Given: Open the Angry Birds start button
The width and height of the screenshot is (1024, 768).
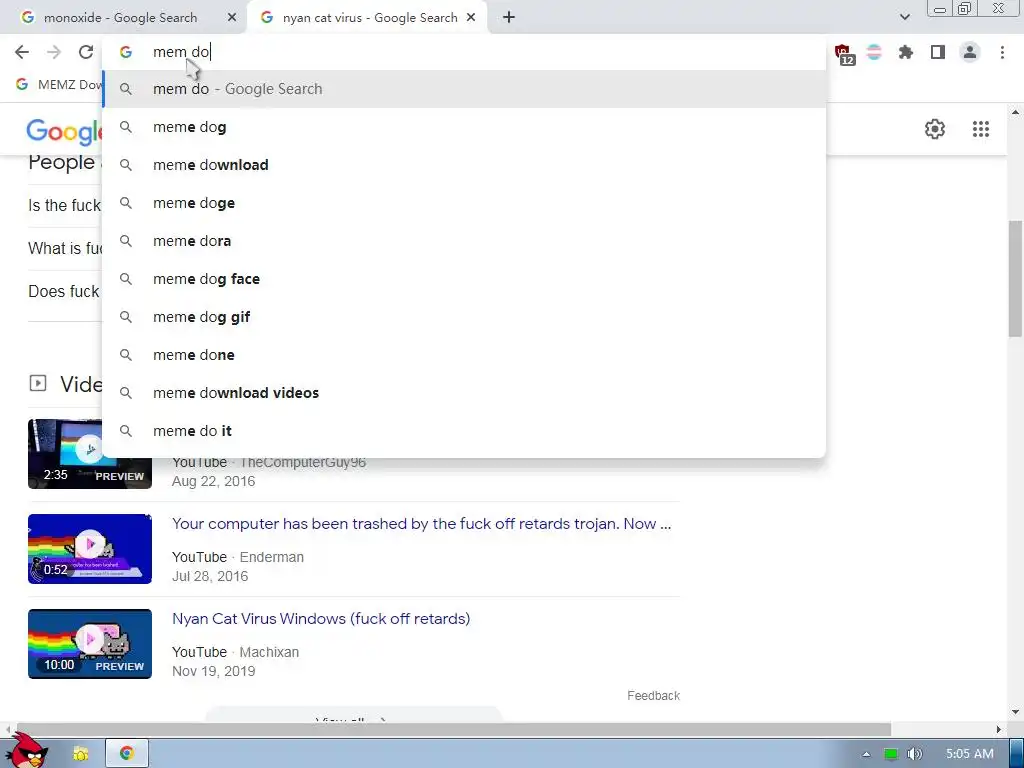Looking at the screenshot, I should (27, 751).
